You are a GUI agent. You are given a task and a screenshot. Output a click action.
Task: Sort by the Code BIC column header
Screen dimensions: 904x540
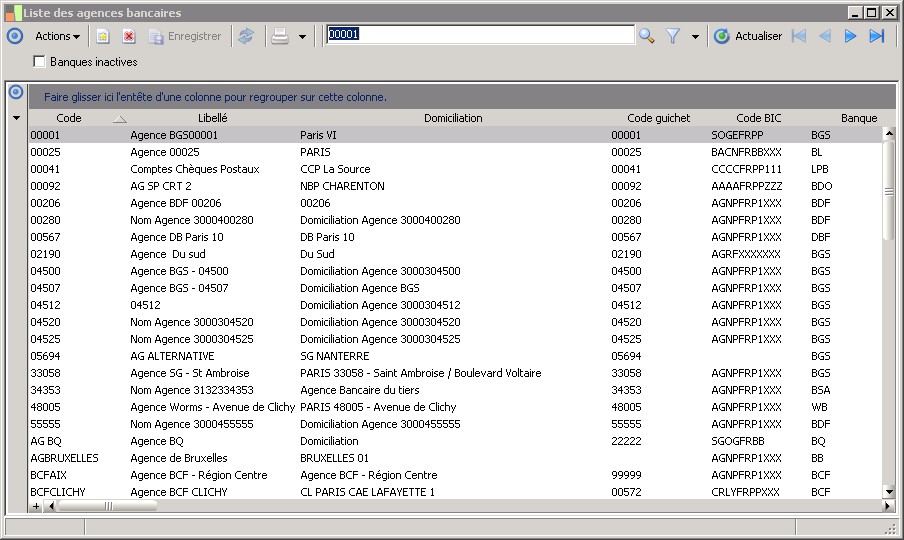758,118
